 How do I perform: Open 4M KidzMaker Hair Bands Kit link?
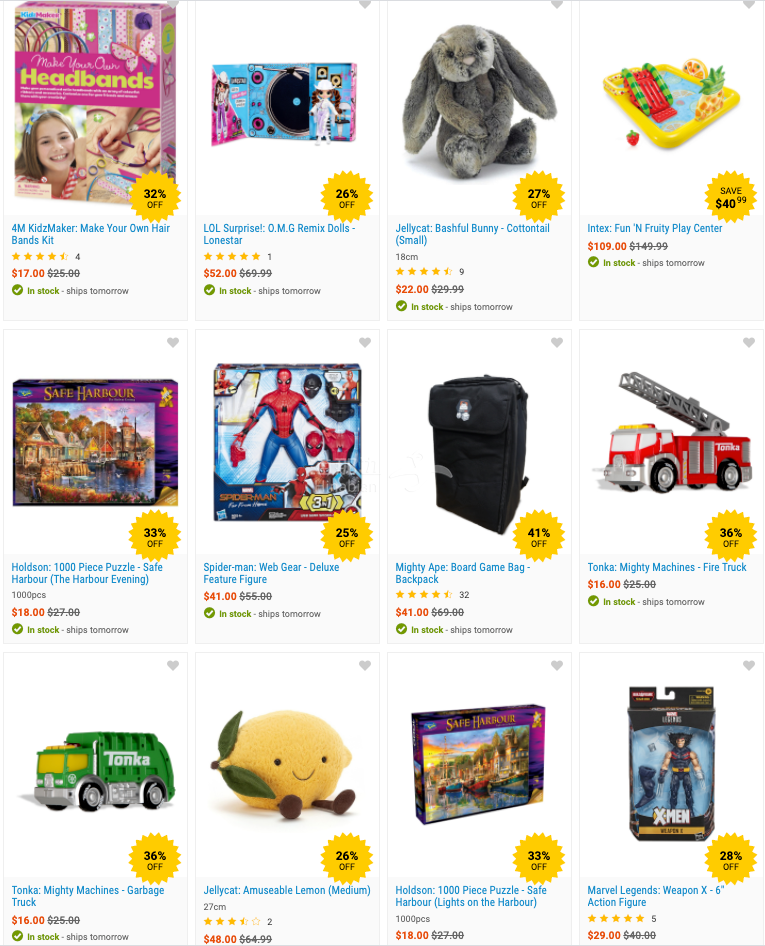tap(90, 234)
